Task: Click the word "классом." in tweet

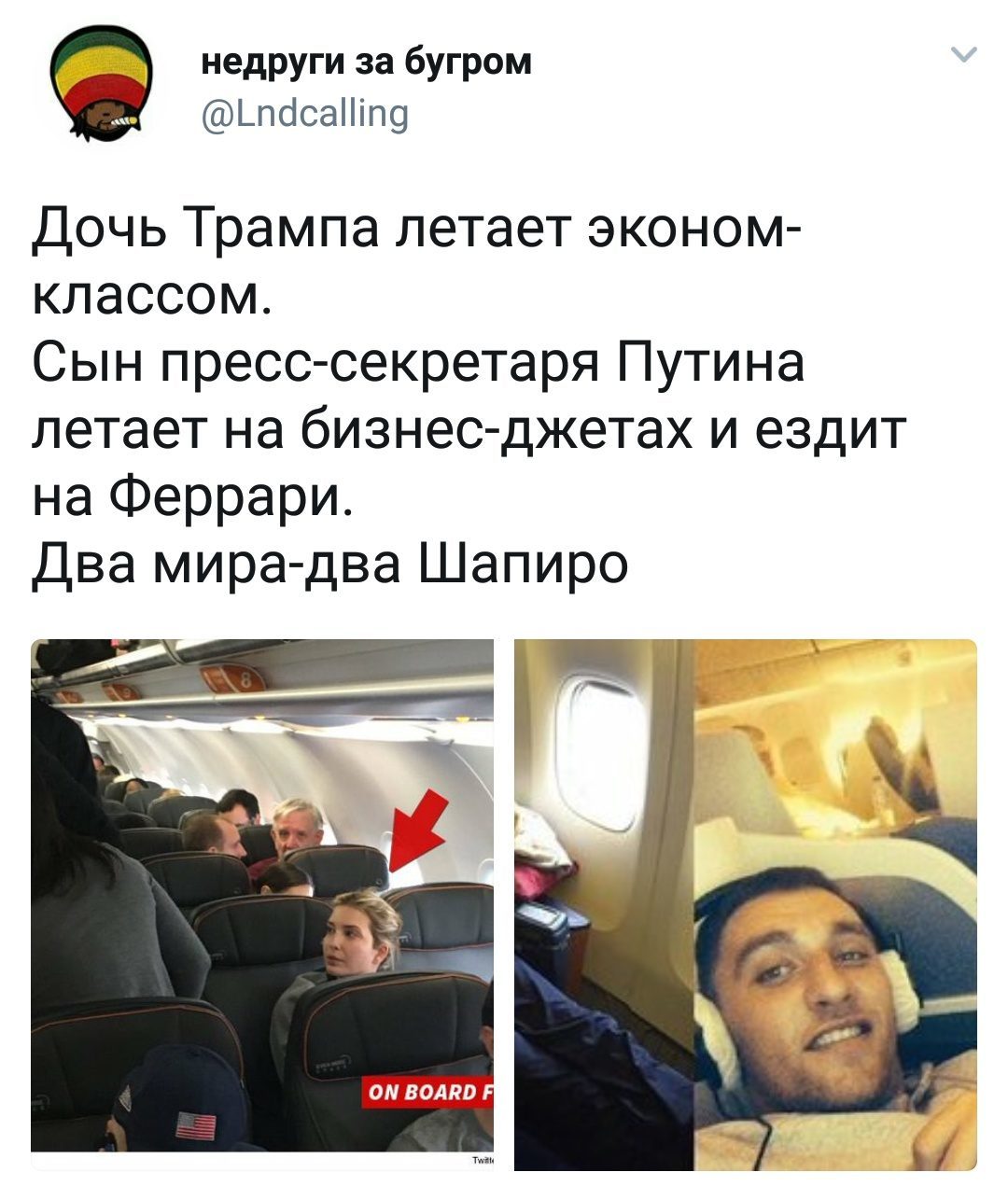Action: pos(153,297)
